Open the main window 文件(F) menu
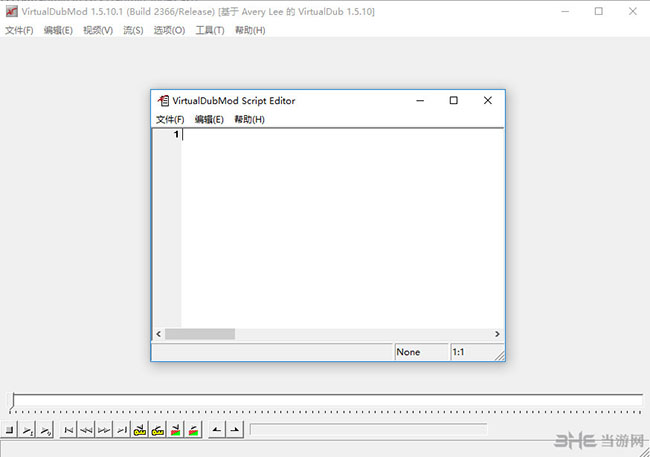650x457 pixels. click(19, 30)
